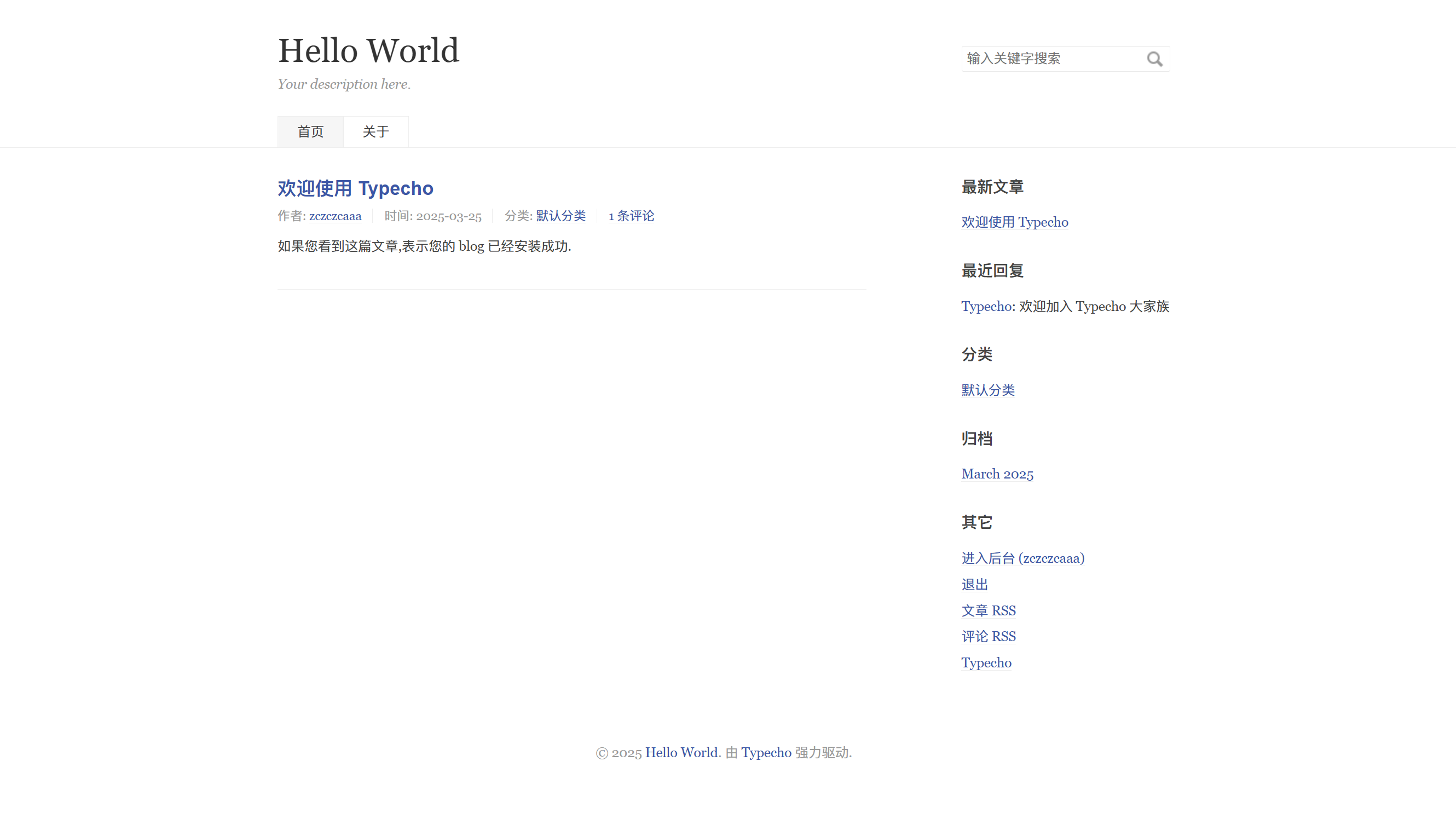Image resolution: width=1456 pixels, height=813 pixels.
Task: Open 欢迎使用 Typecho under 最新文章
Action: 1015,222
